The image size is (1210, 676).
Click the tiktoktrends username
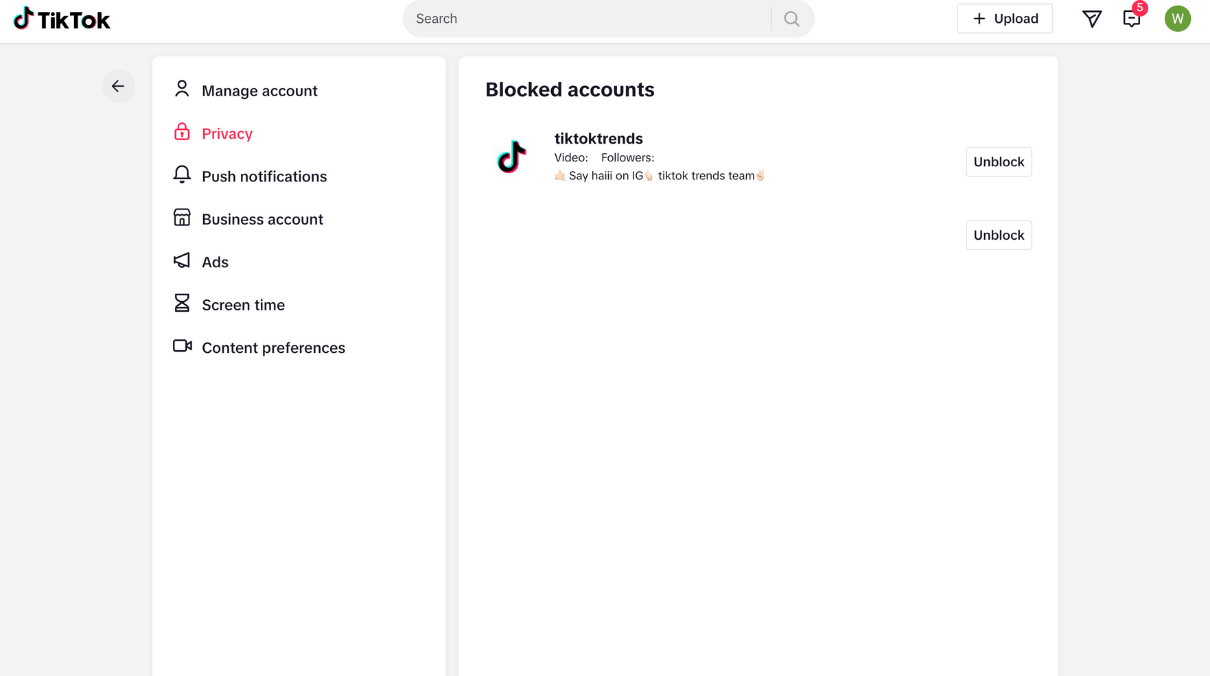coord(598,138)
